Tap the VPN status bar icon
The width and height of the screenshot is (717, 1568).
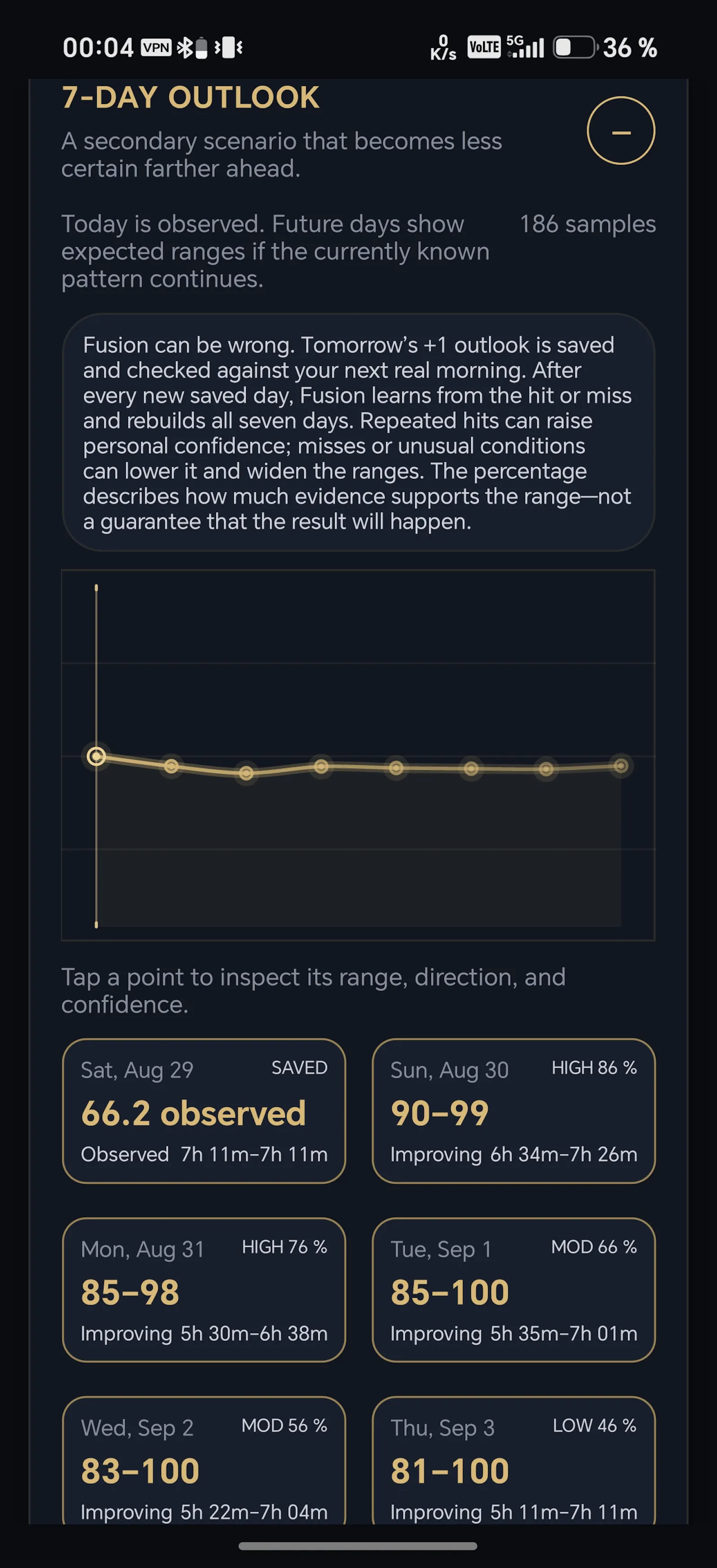(156, 47)
